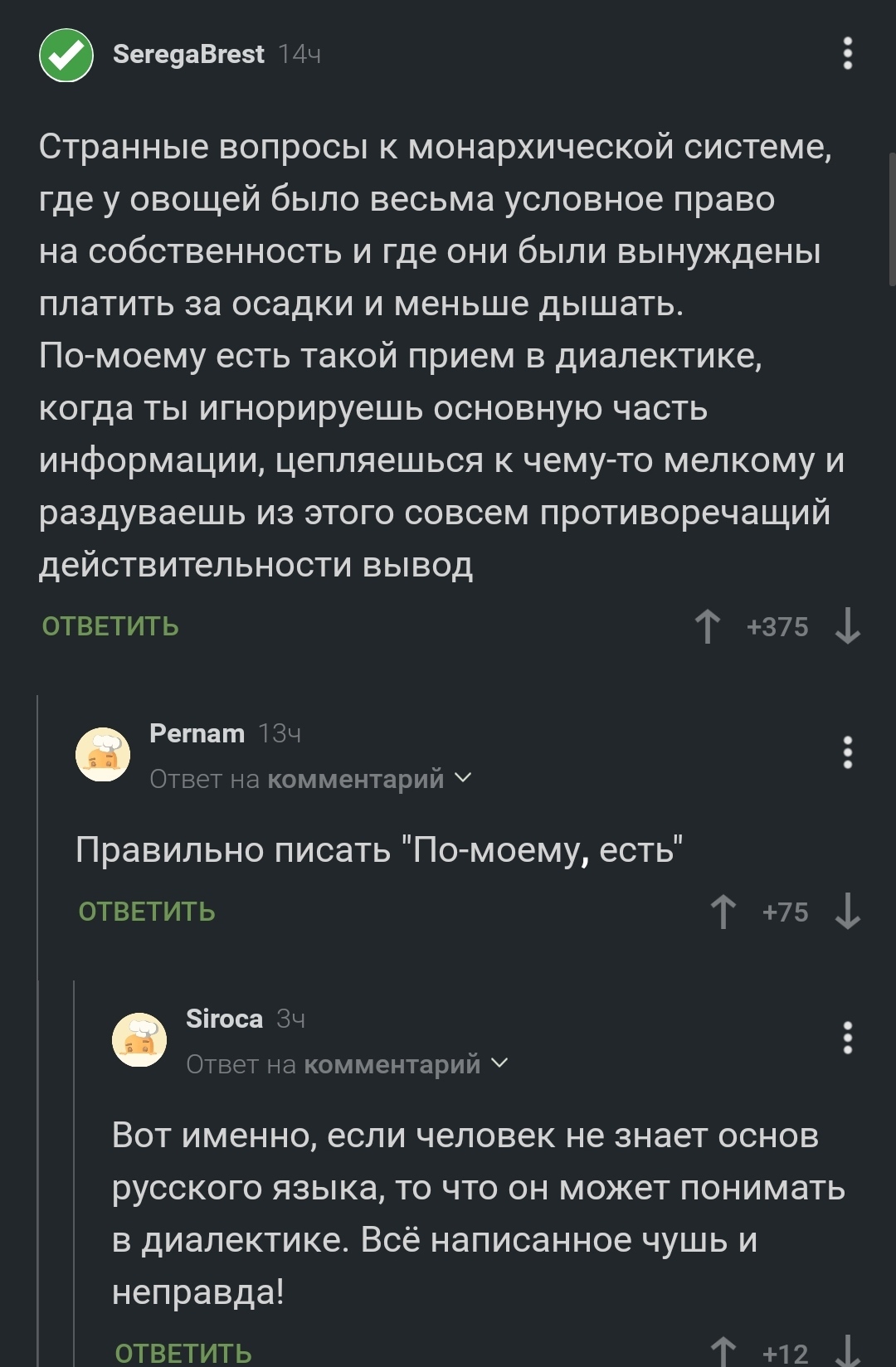Open Siroca's profile avatar
This screenshot has height=1367, width=896.
[x=139, y=1040]
